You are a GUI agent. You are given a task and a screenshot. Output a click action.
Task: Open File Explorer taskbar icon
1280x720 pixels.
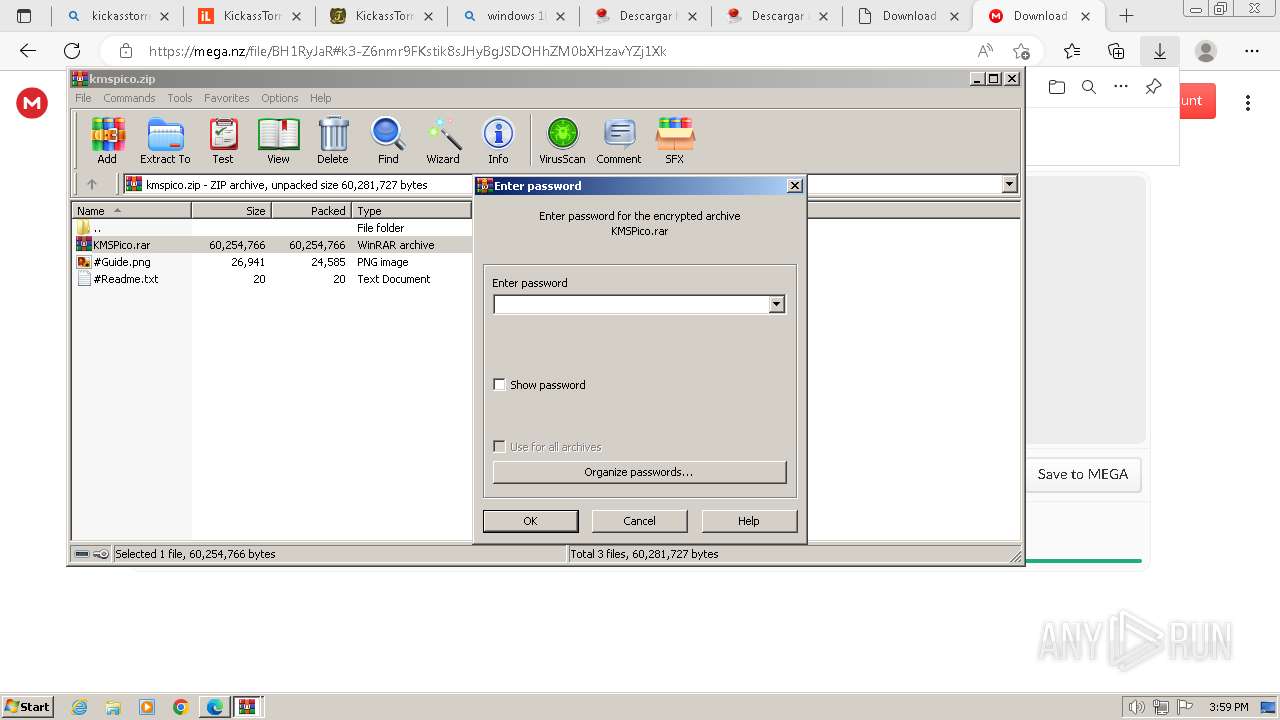113,707
